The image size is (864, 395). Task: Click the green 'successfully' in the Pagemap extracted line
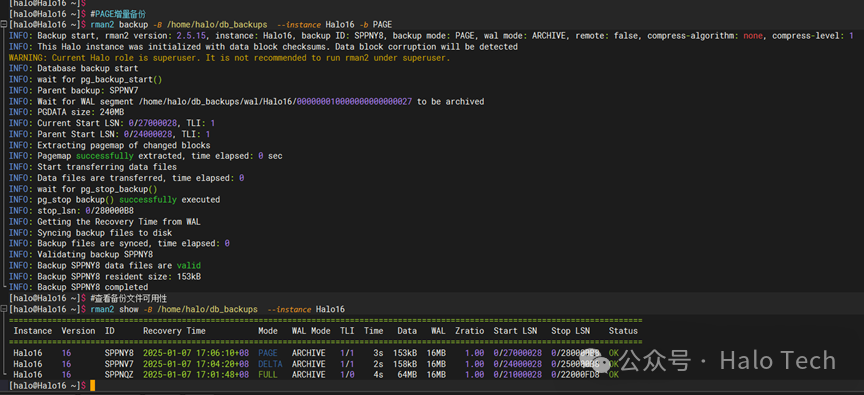pos(105,156)
